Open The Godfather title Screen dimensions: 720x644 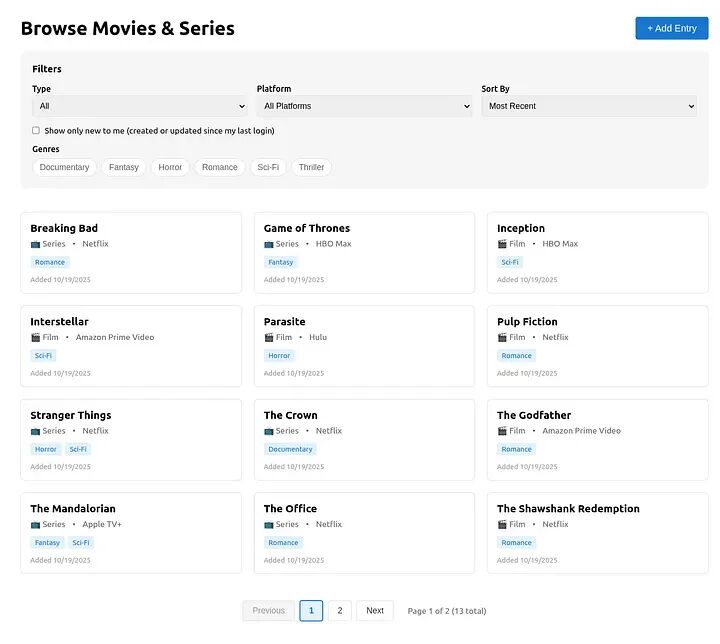click(x=534, y=415)
